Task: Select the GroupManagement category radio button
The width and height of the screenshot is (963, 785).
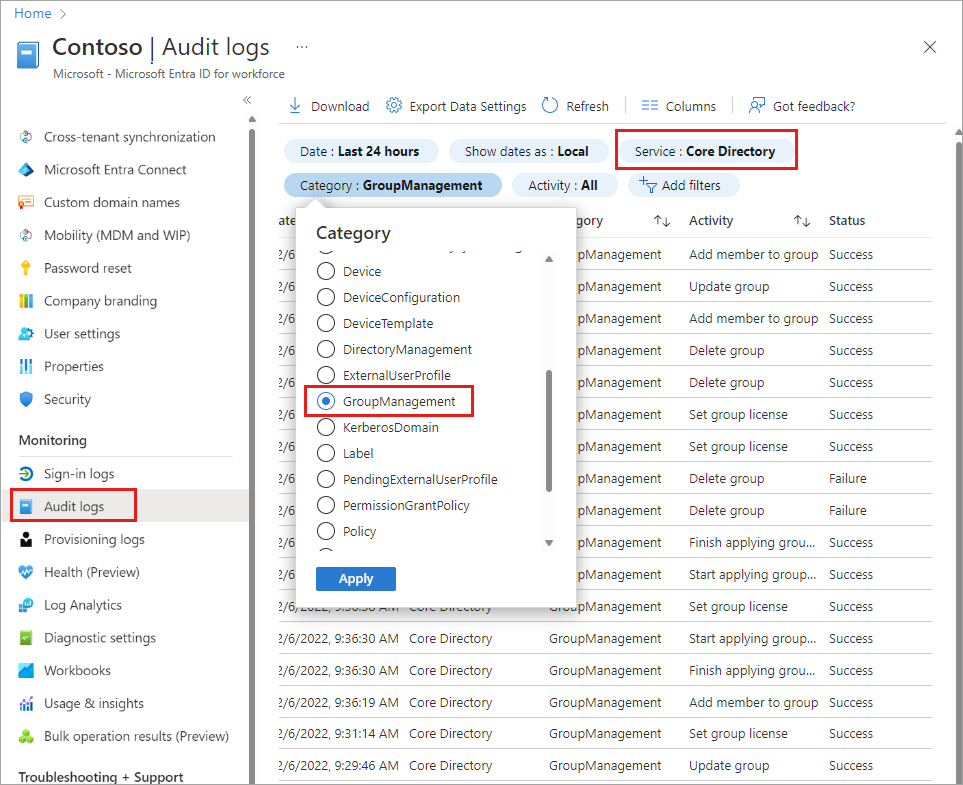Action: 325,400
